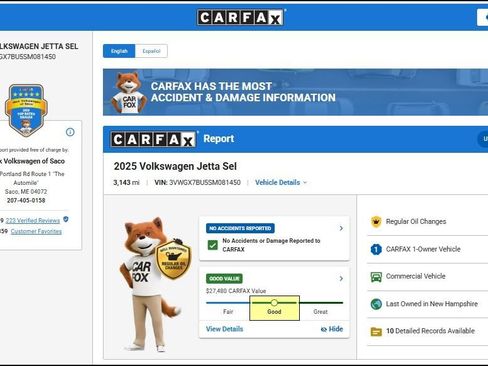Screen dimensions: 488x366
Task: Click the dealer award shield badge
Action: tap(26, 110)
